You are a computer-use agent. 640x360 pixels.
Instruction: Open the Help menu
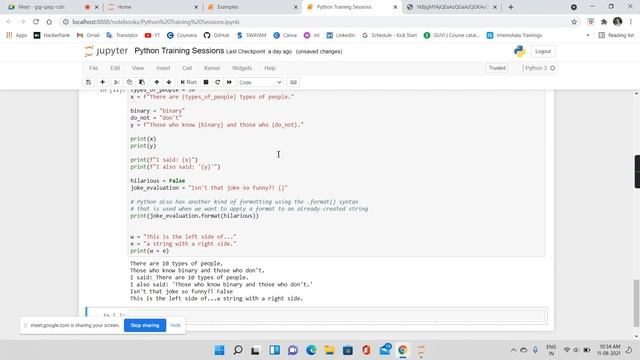[270, 68]
